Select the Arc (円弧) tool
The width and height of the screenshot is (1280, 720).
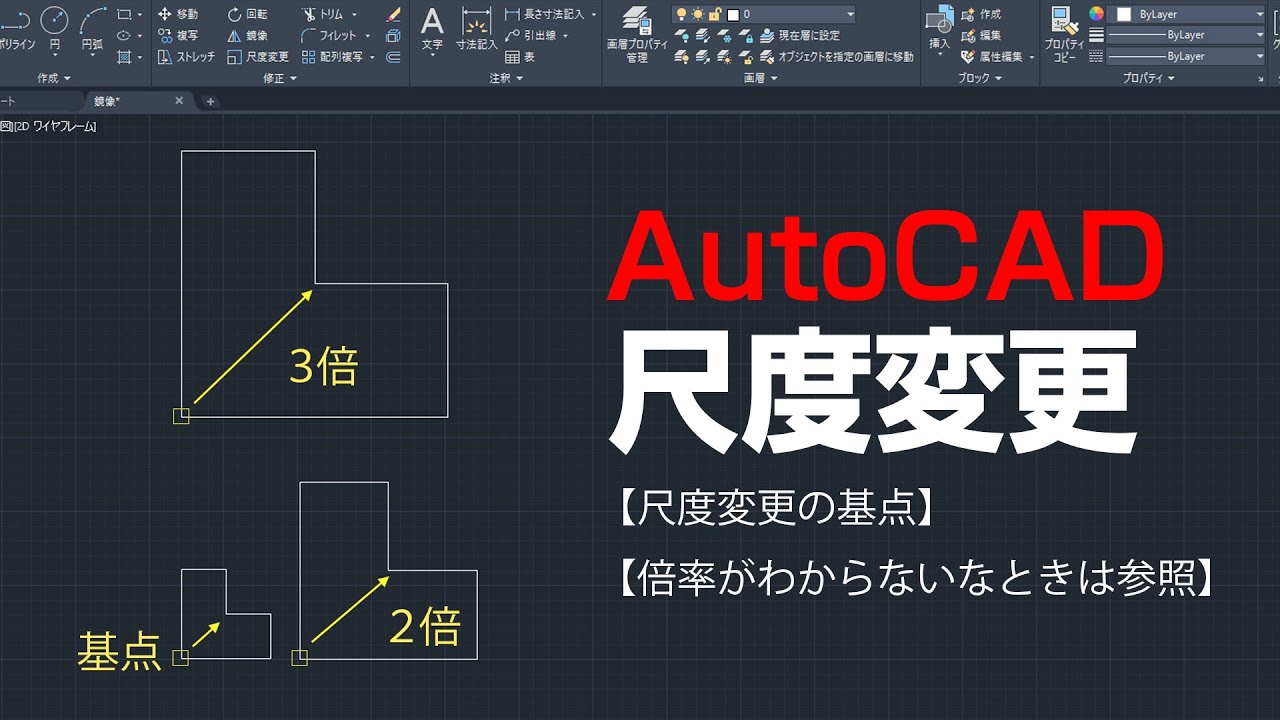coord(92,28)
